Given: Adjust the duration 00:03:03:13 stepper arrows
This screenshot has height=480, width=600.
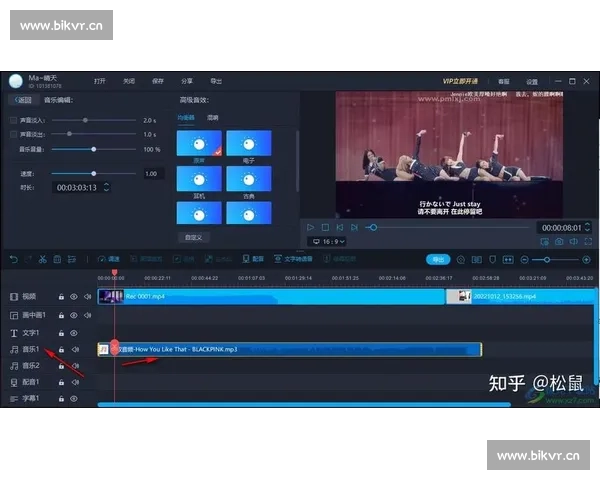Looking at the screenshot, I should click(106, 187).
